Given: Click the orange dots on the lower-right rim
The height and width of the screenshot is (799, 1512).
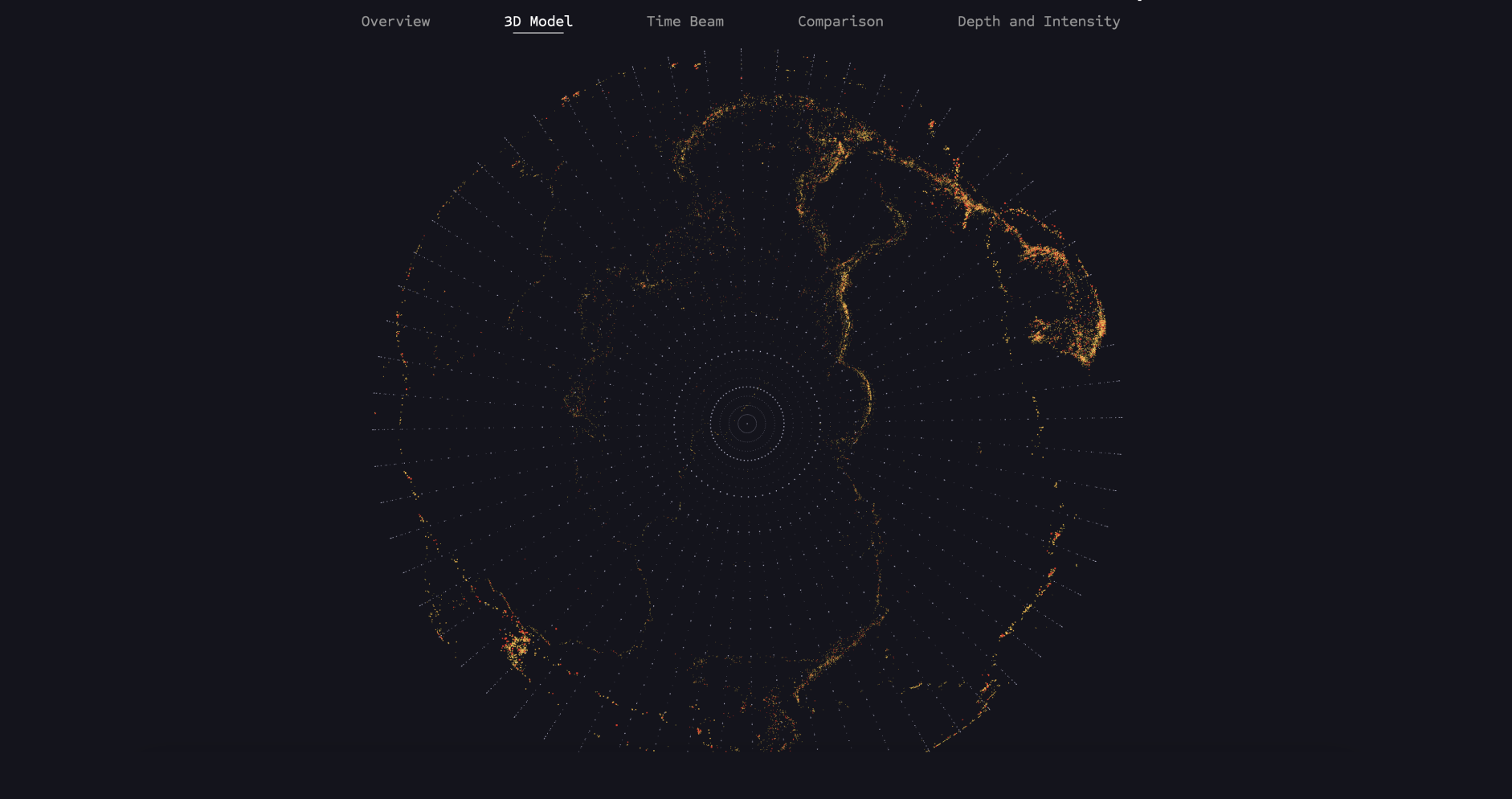Looking at the screenshot, I should (987, 689).
